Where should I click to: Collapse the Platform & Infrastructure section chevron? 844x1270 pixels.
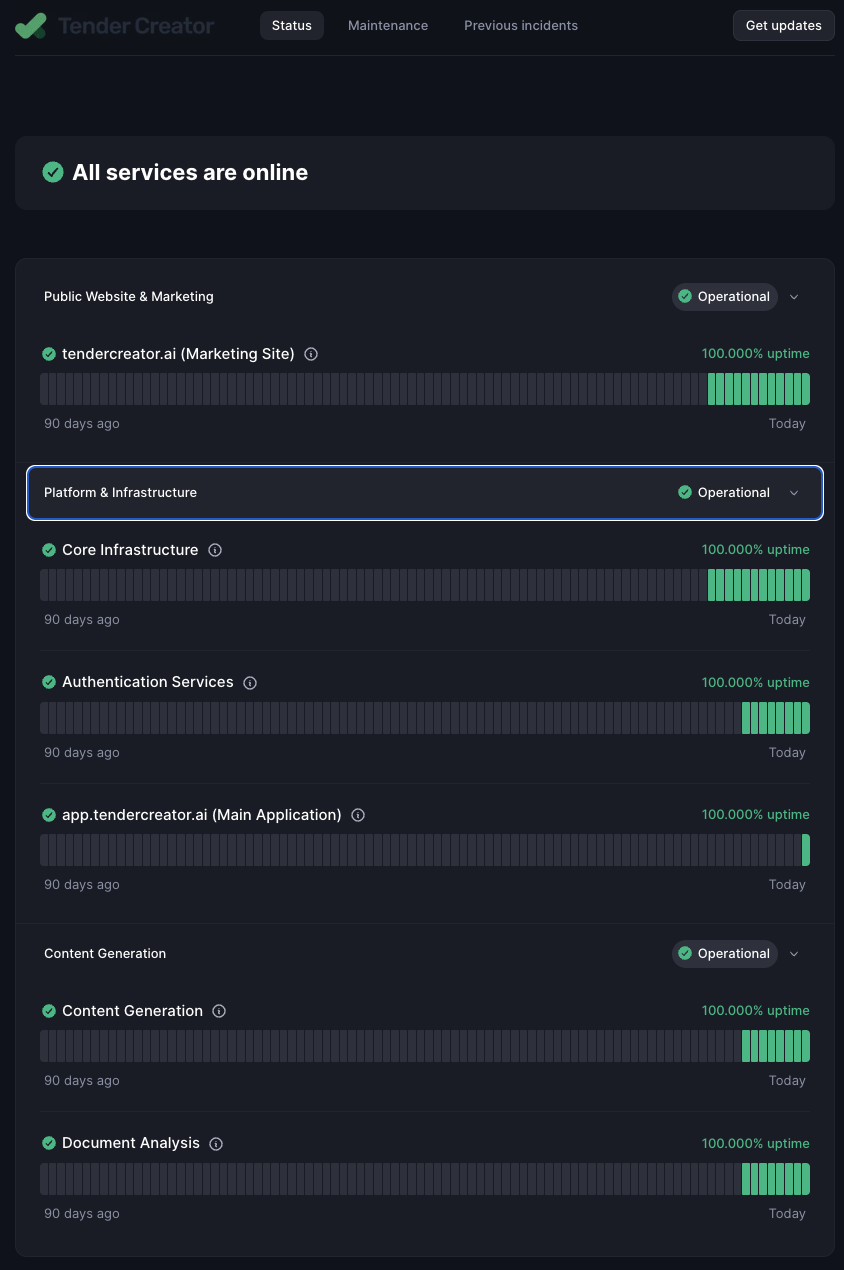click(x=794, y=493)
